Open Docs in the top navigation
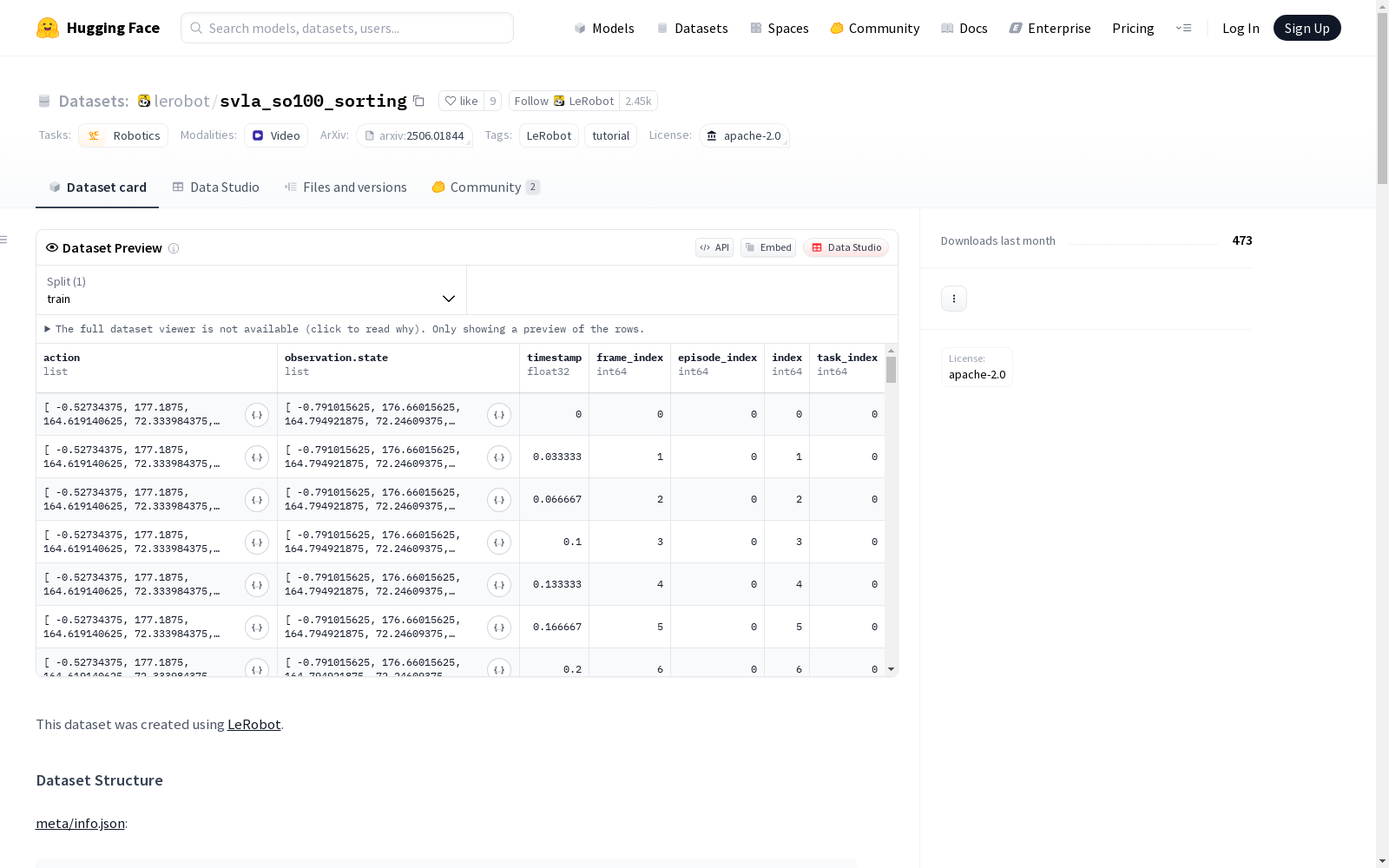This screenshot has width=1389, height=868. click(x=964, y=28)
